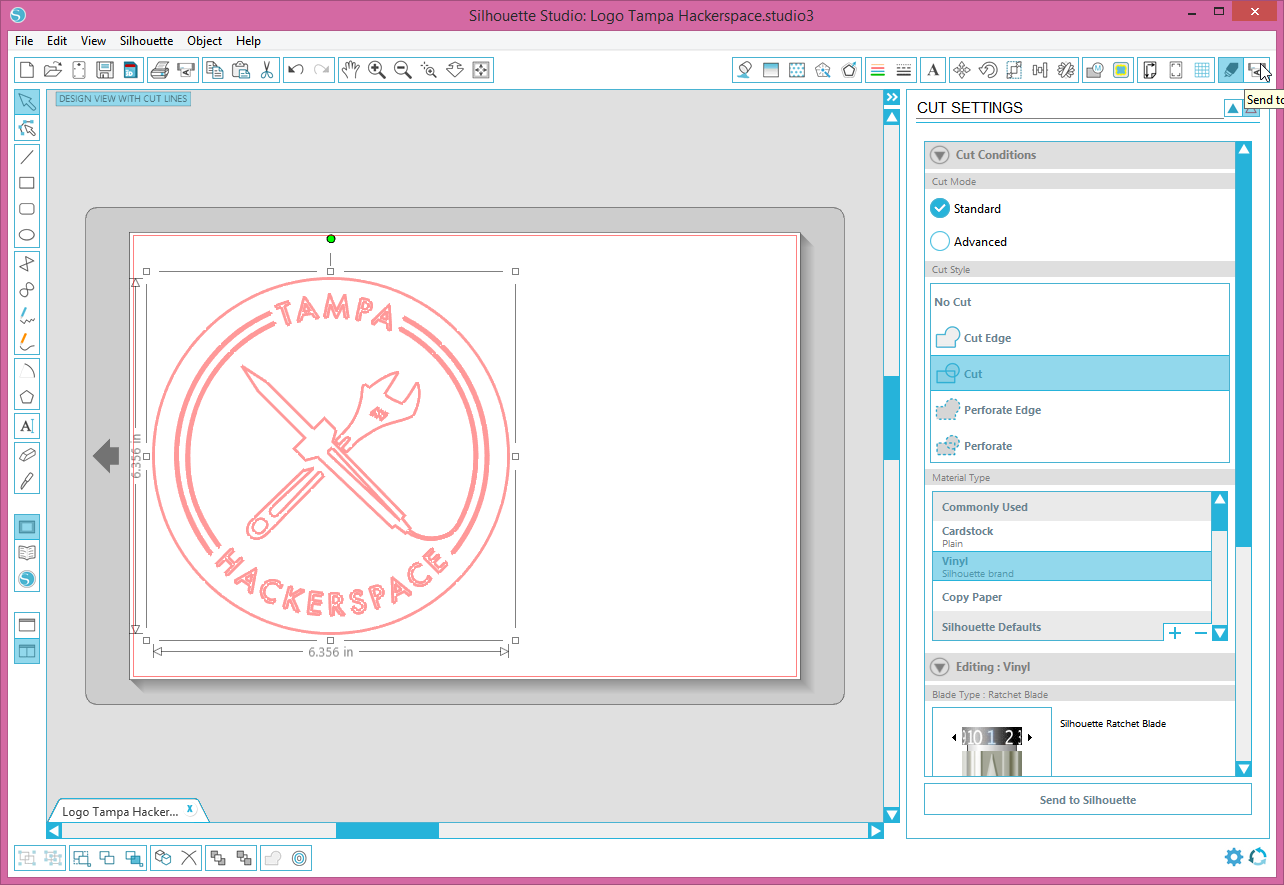Viewport: 1284px width, 885px height.
Task: Open the Help menu
Action: click(x=248, y=41)
